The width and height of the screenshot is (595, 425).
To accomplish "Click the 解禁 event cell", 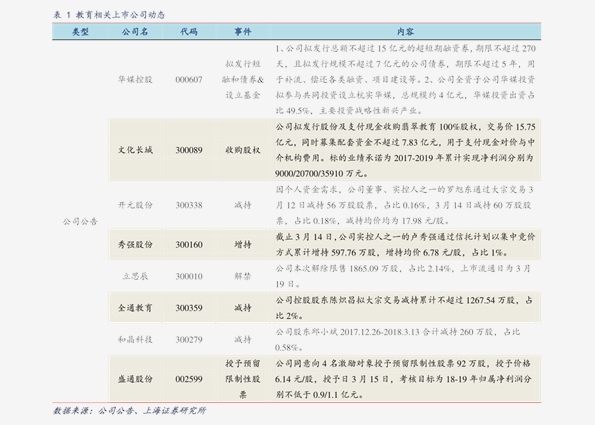I will pyautogui.click(x=242, y=276).
